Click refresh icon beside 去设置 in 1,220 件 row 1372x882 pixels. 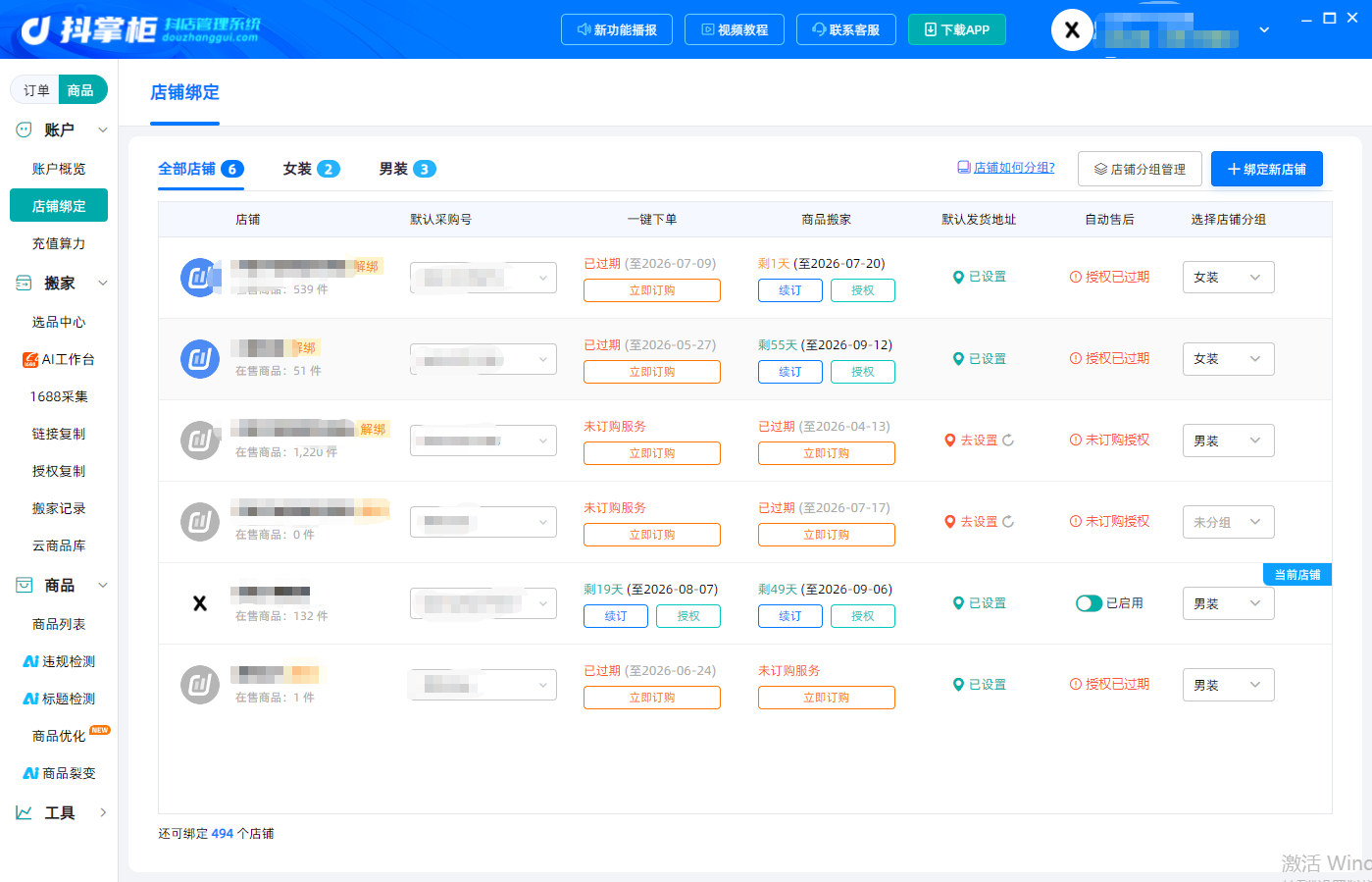(1008, 441)
